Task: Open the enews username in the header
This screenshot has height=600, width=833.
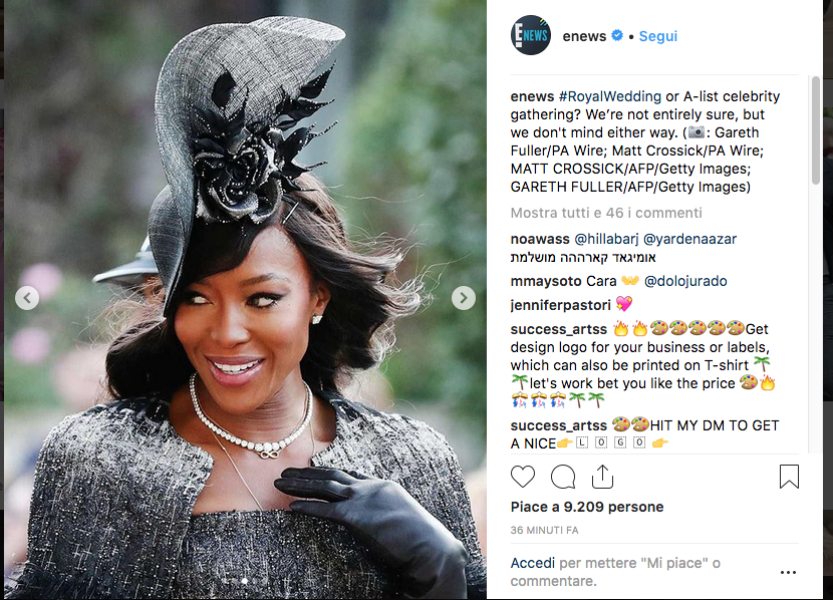Action: [x=584, y=36]
